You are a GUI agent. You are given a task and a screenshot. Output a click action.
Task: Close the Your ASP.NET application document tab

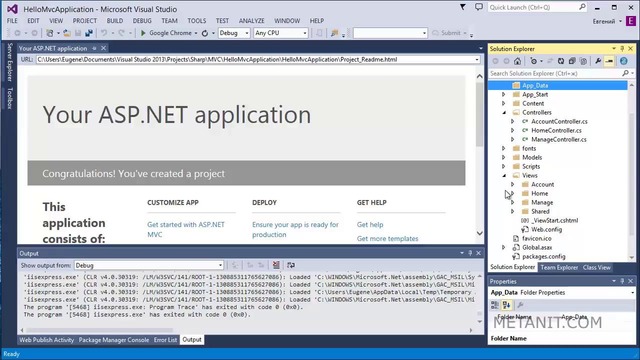tap(104, 48)
